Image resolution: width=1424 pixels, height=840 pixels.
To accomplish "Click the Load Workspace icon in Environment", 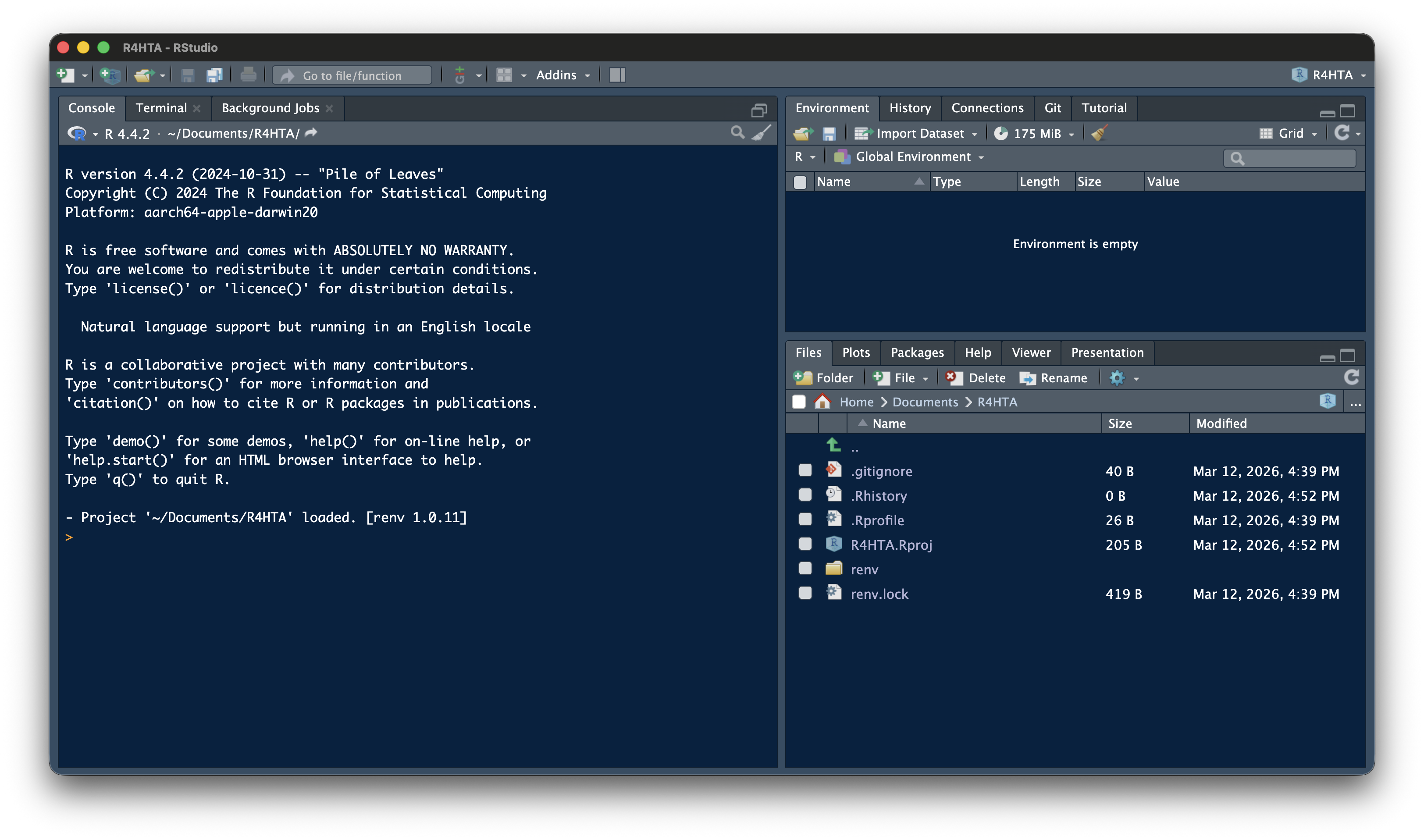I will (803, 134).
